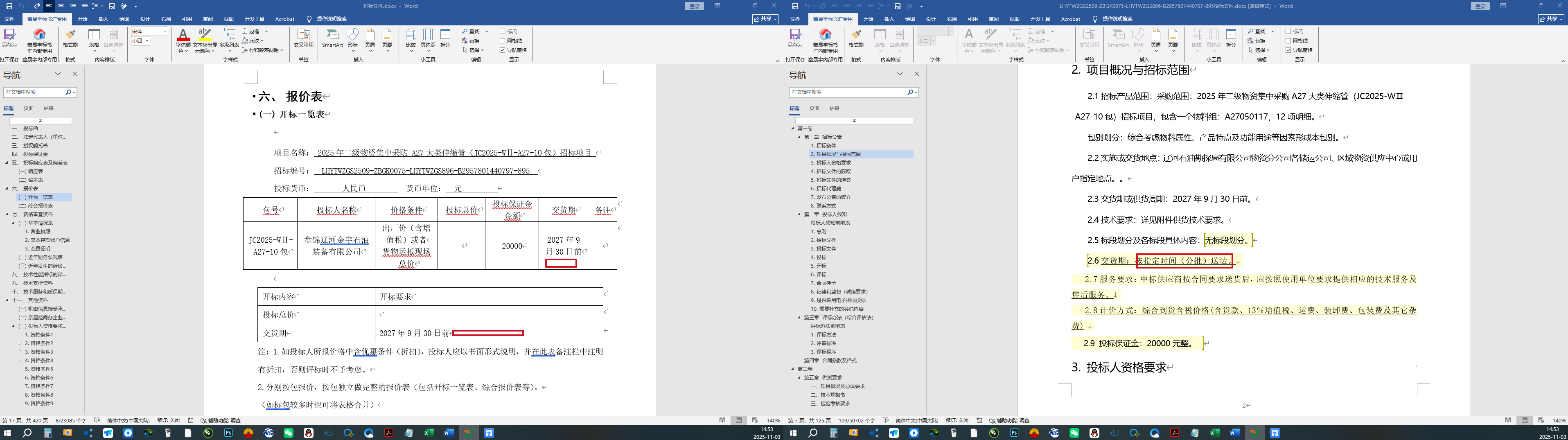Click 另存为 icon in right Word window
Image resolution: width=1568 pixels, height=440 pixels.
(x=795, y=38)
